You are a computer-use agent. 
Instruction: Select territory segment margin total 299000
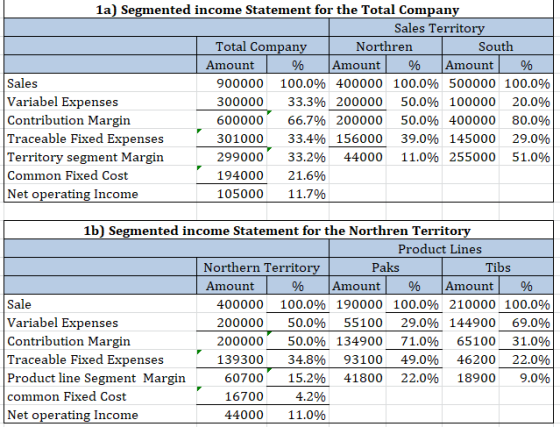(231, 157)
